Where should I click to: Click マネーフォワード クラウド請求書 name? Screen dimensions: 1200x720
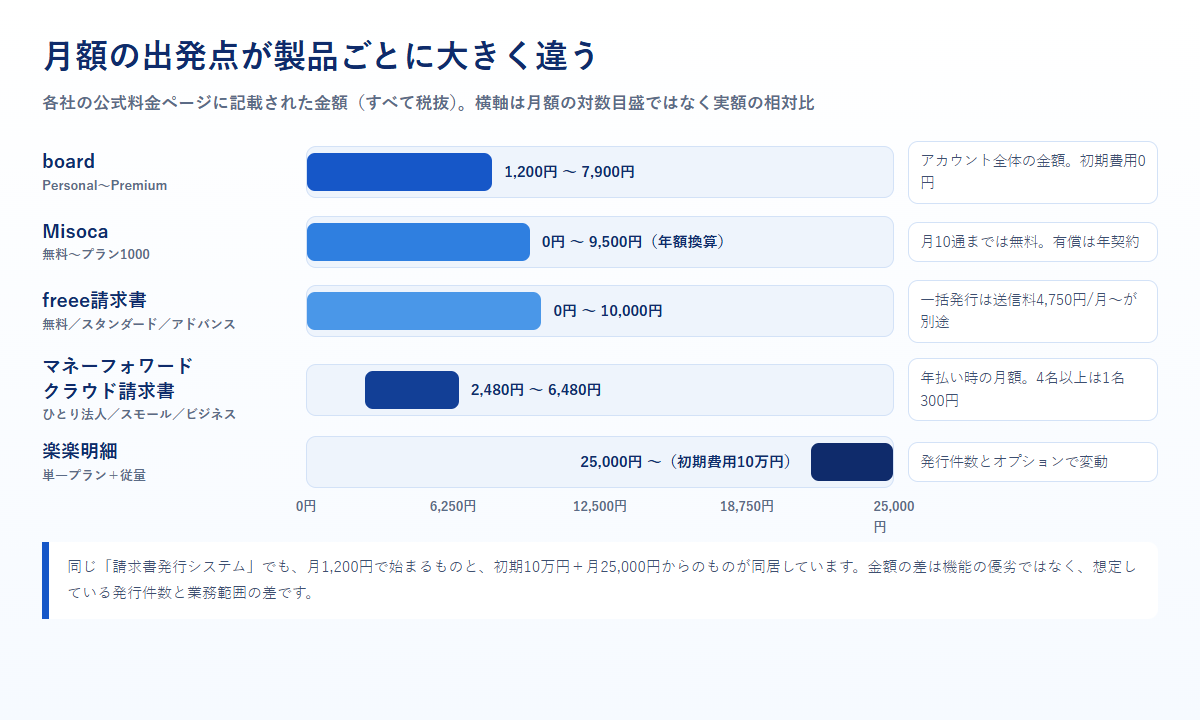click(118, 377)
